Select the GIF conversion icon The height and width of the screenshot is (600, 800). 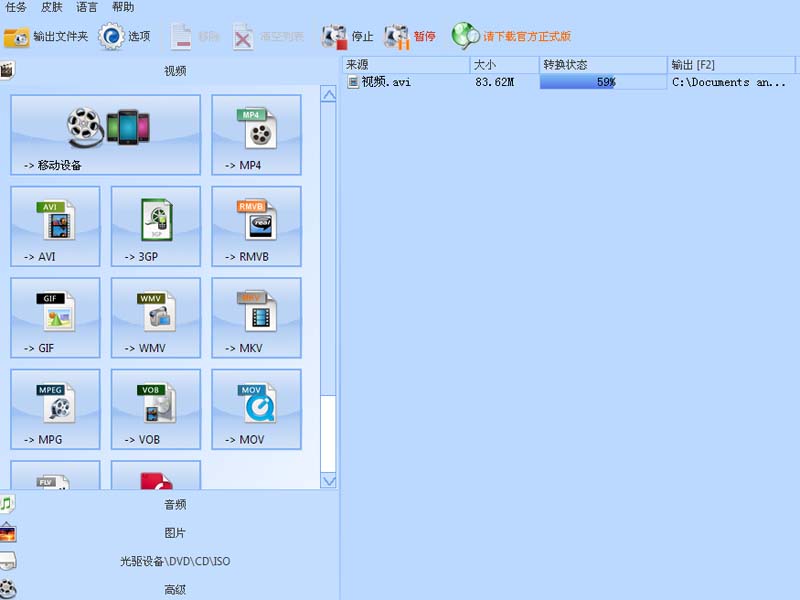point(55,318)
